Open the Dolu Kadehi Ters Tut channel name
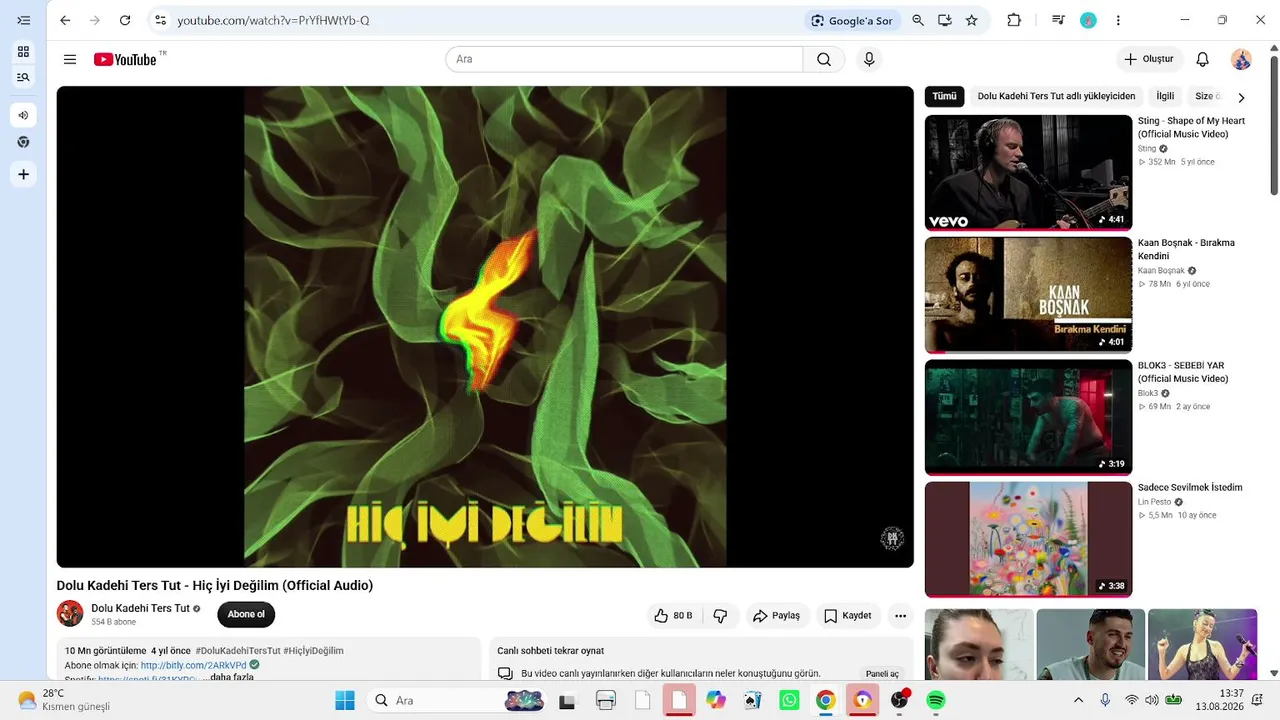 (x=140, y=608)
